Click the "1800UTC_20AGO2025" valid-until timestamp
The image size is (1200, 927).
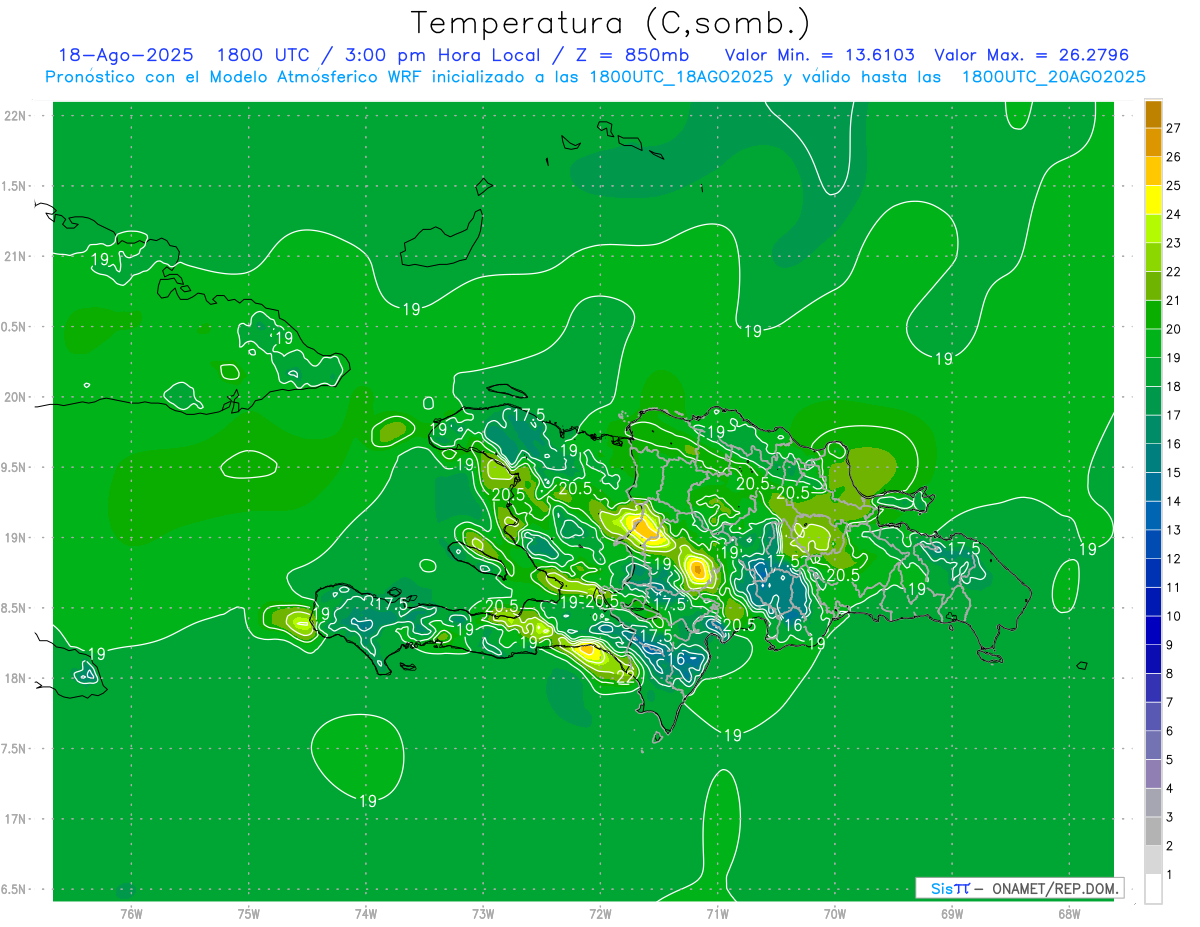[x=1053, y=77]
